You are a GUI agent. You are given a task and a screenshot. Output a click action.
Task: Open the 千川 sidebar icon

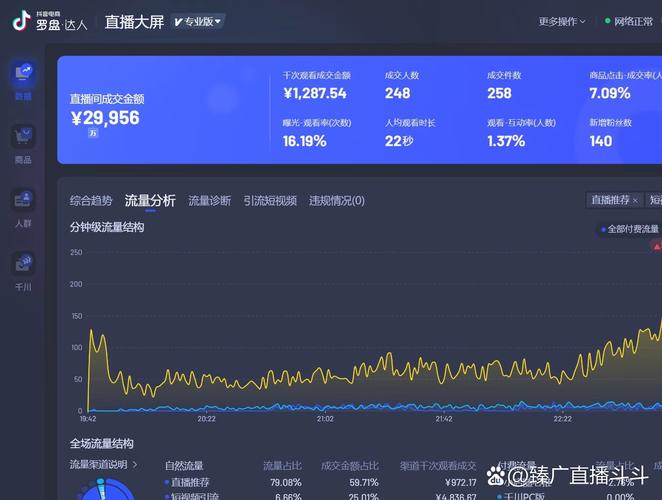point(23,263)
